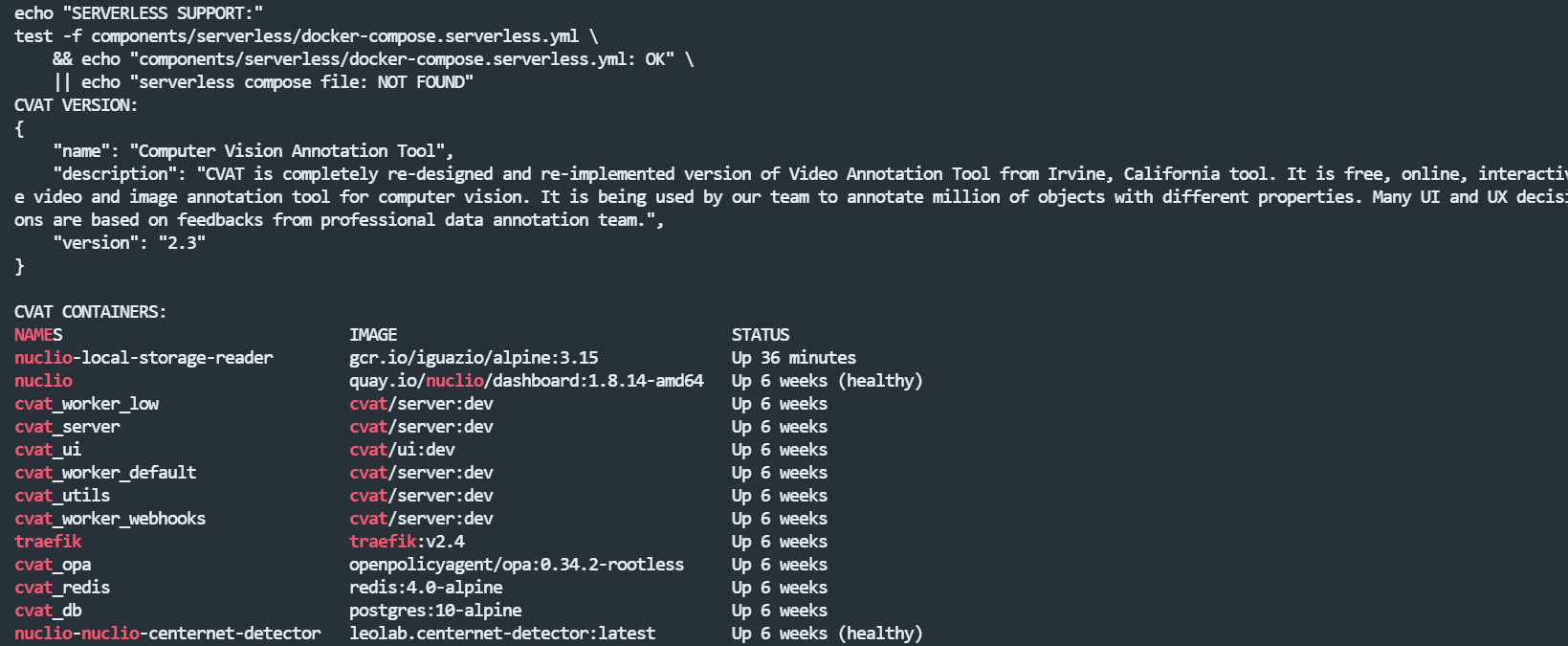This screenshot has height=646, width=1568.
Task: Click the "version": "2.3" line
Action: click(x=129, y=243)
